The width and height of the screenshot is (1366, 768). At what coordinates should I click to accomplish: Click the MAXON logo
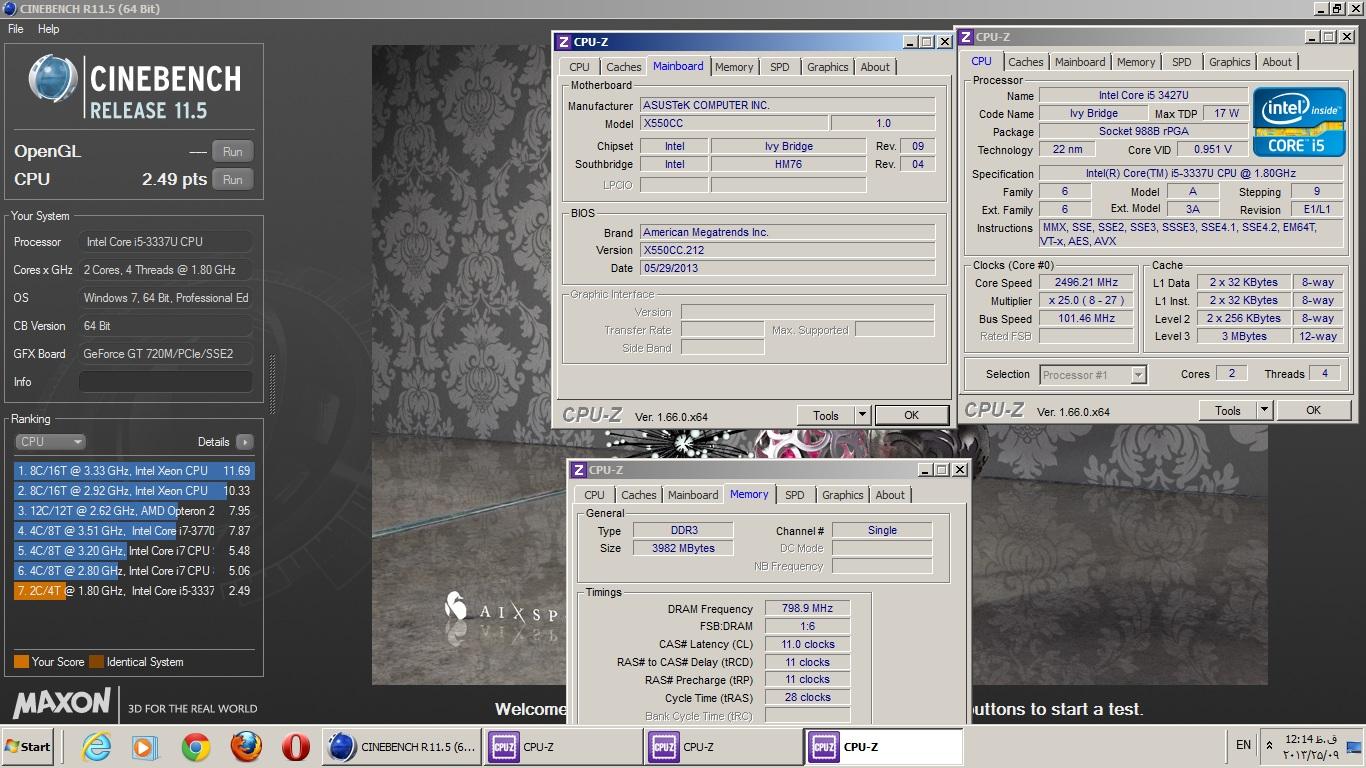pos(61,702)
